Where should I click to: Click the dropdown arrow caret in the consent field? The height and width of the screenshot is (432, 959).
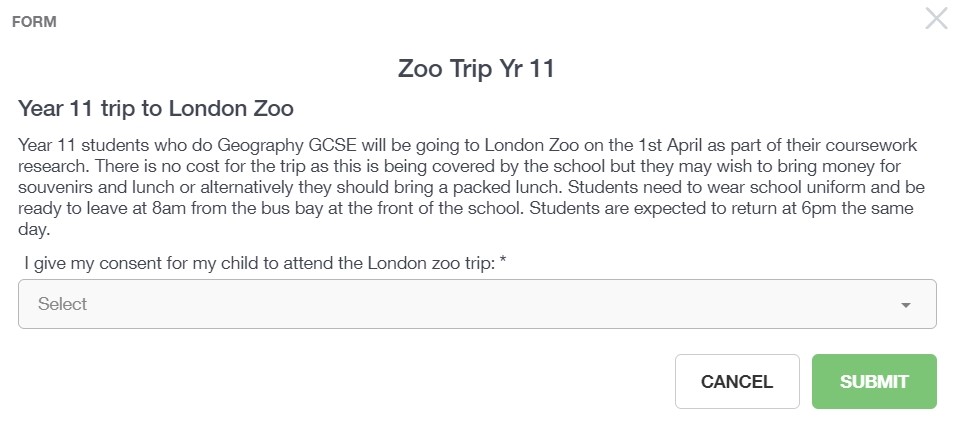point(906,305)
